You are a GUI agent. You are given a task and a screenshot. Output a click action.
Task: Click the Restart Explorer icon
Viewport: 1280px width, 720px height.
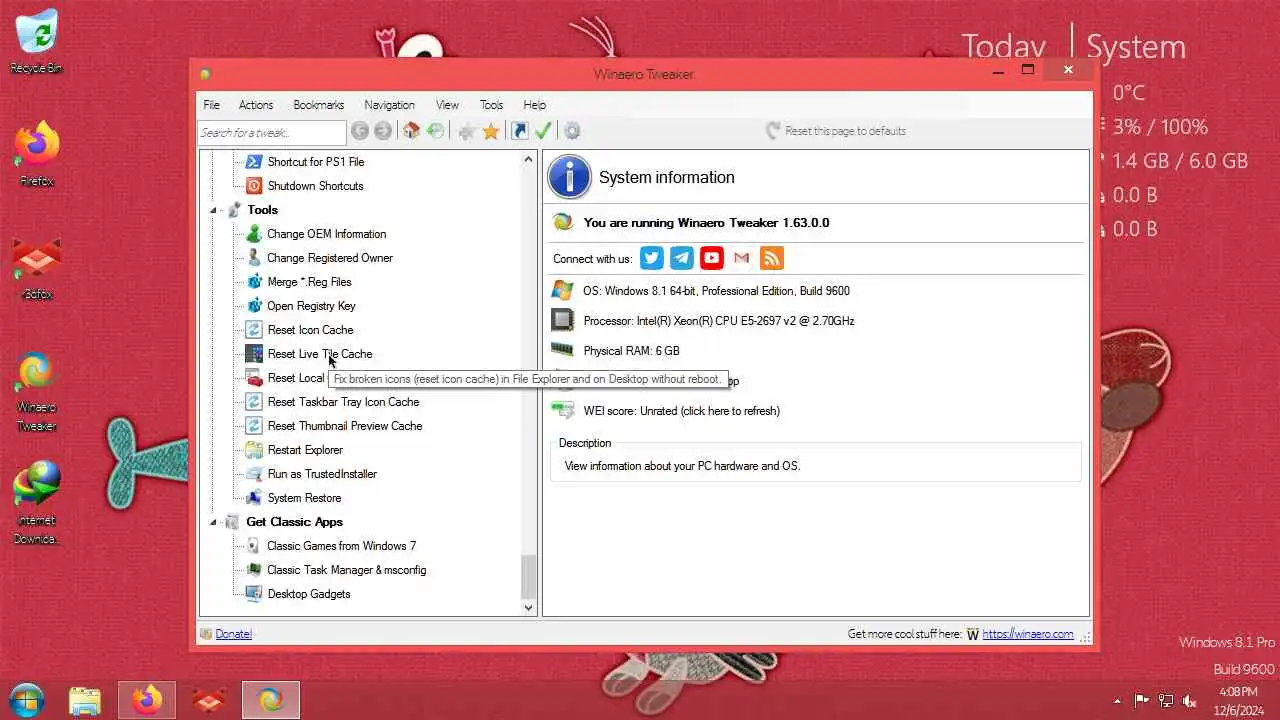tap(254, 450)
